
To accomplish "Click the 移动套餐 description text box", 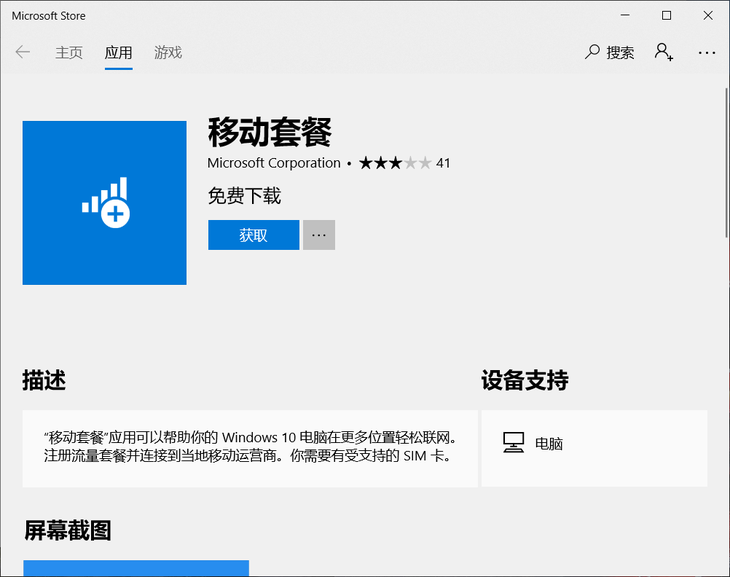I will click(250, 448).
